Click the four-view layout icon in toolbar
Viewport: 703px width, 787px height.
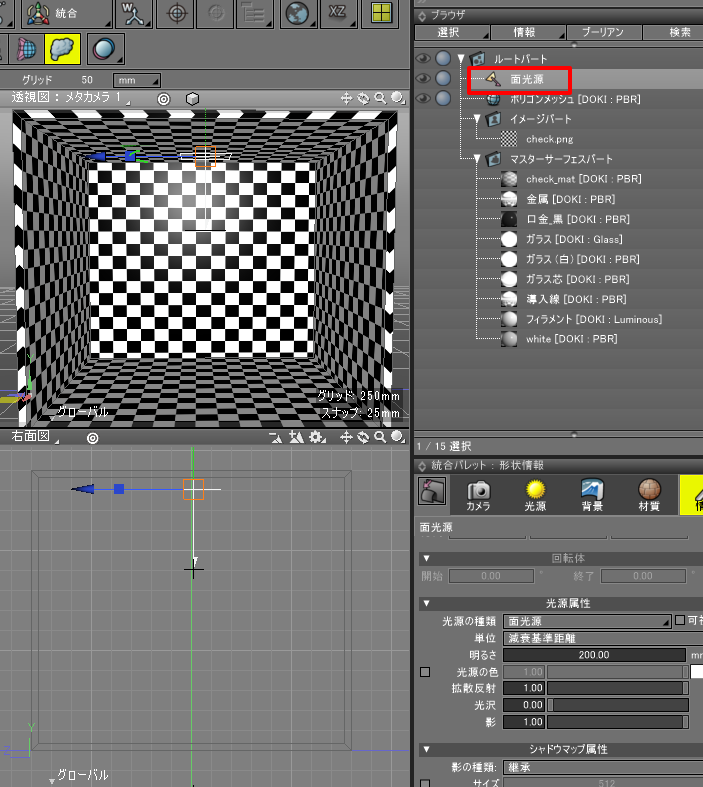coord(381,13)
